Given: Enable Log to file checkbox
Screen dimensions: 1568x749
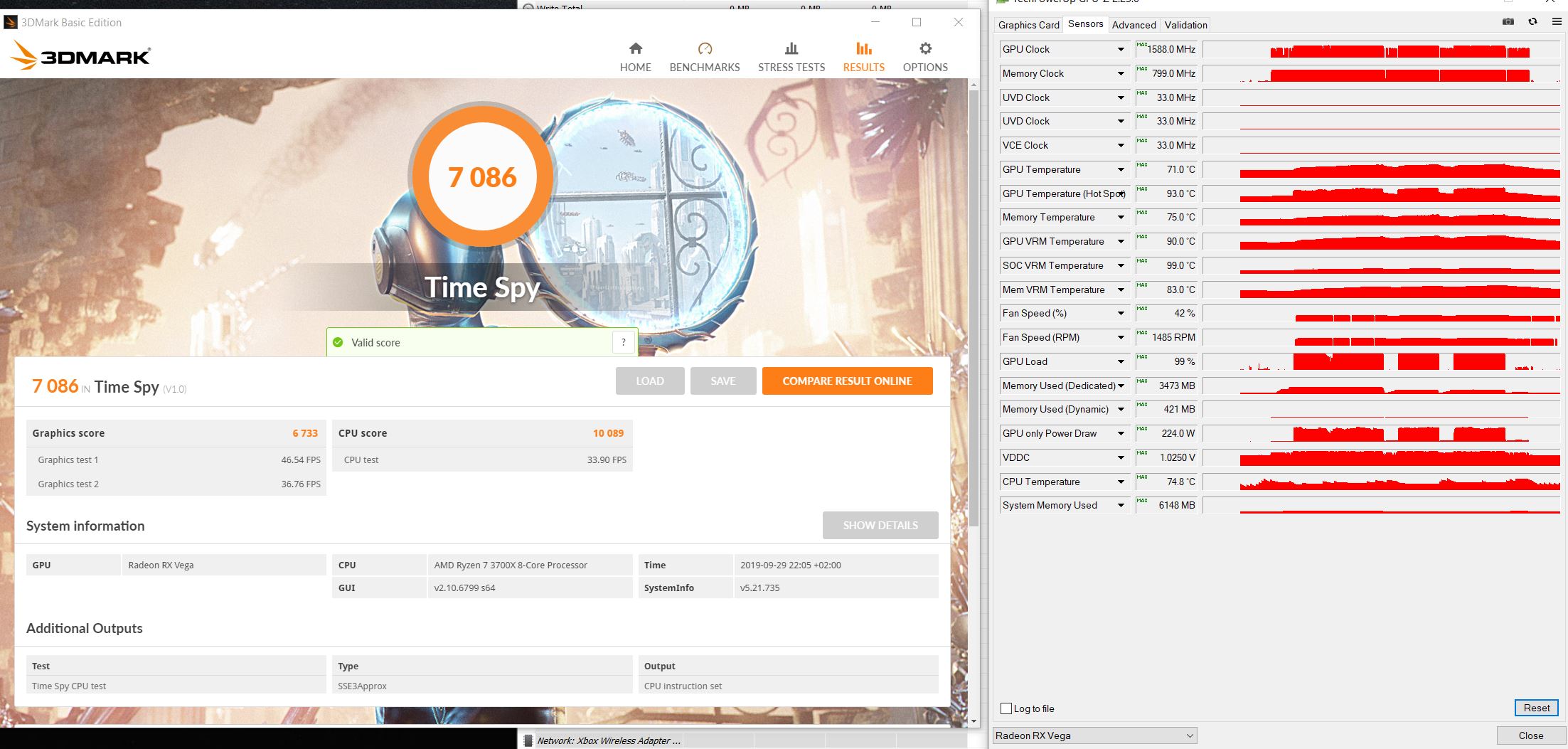Looking at the screenshot, I should point(1006,708).
